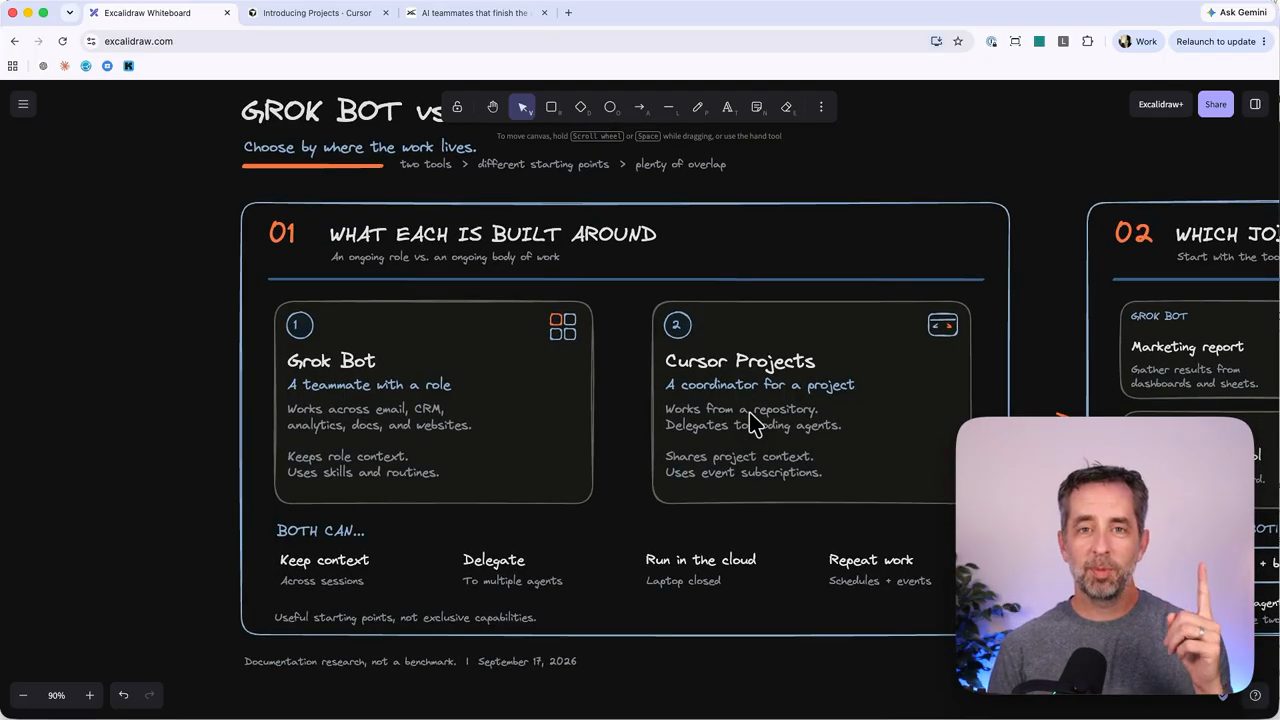
Task: Go back in browser history
Action: pos(14,41)
